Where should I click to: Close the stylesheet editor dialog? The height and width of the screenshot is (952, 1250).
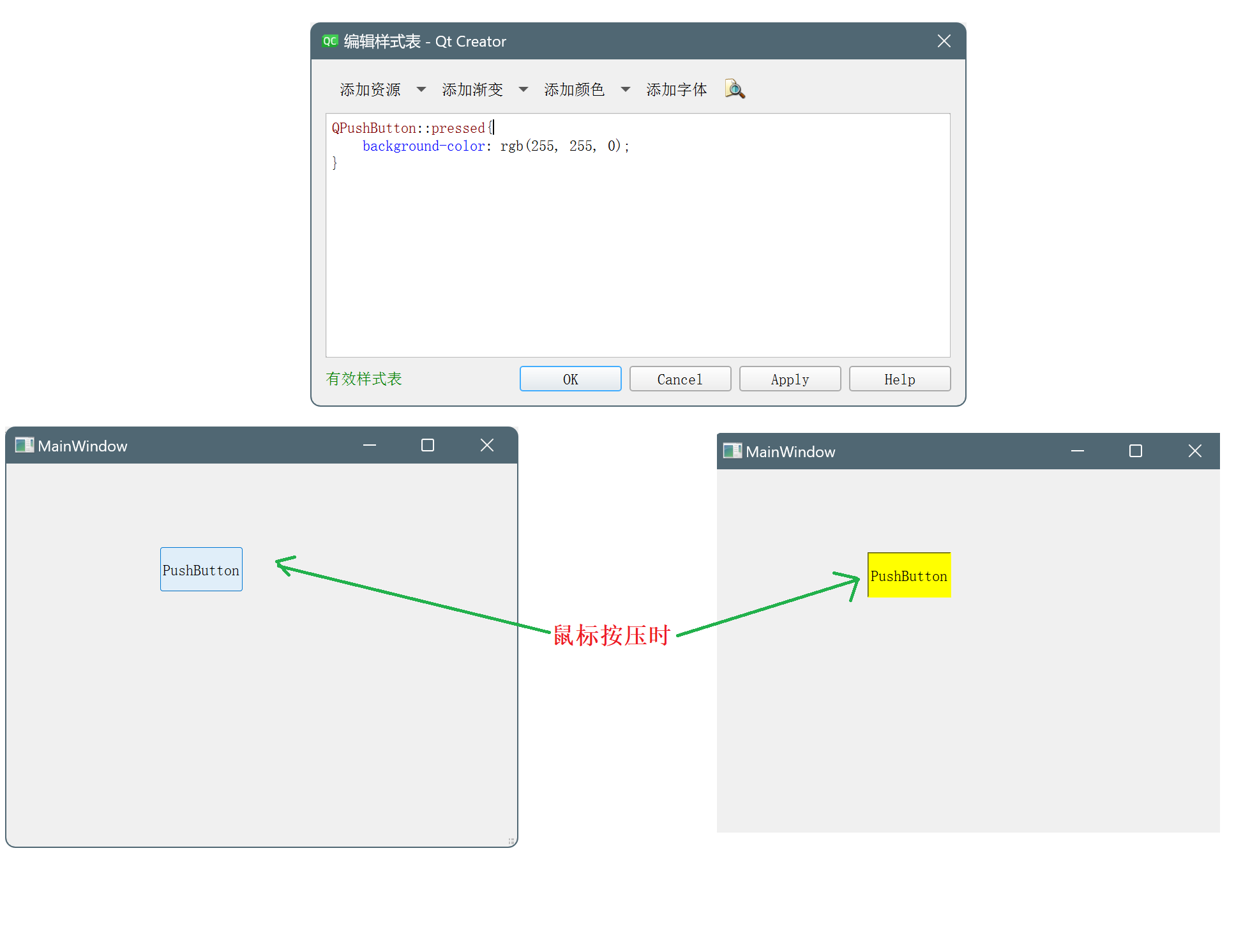point(944,41)
